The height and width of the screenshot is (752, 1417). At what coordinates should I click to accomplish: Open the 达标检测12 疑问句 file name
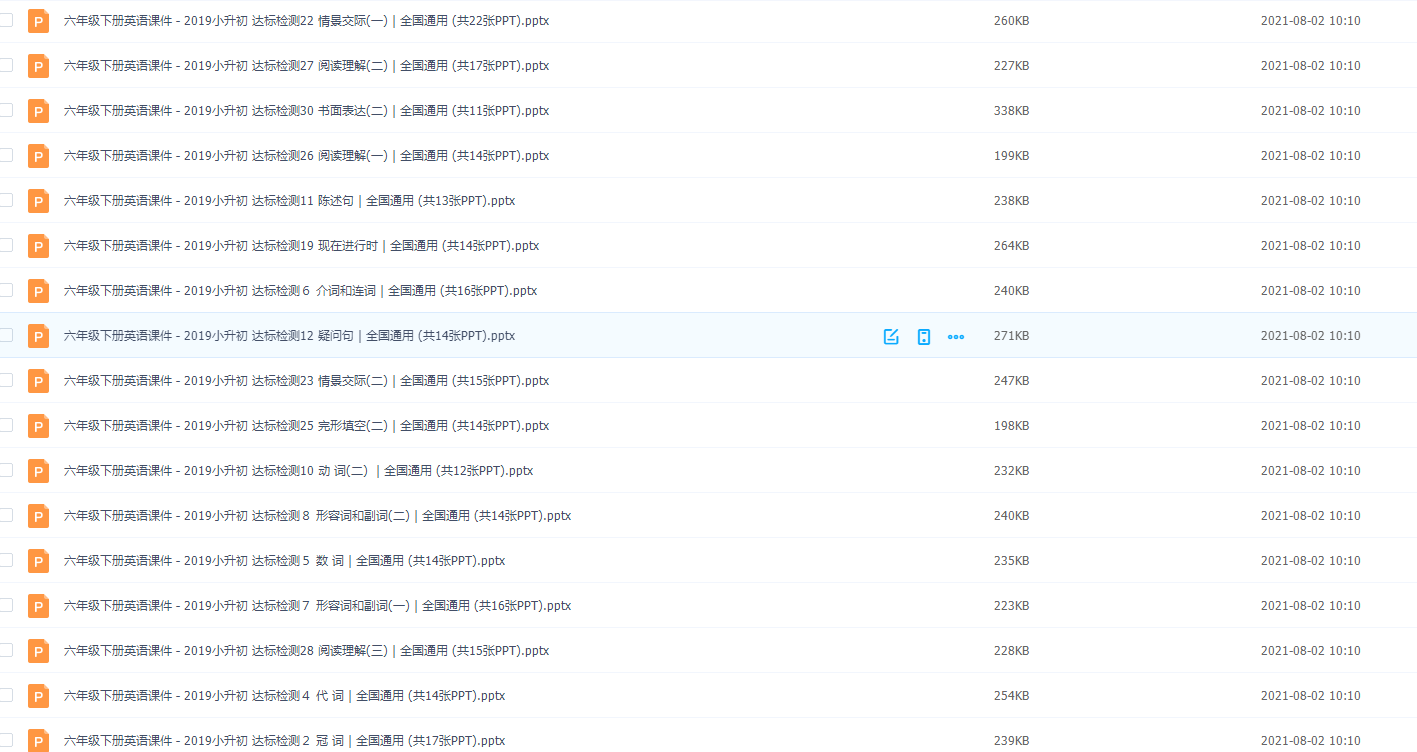(289, 336)
